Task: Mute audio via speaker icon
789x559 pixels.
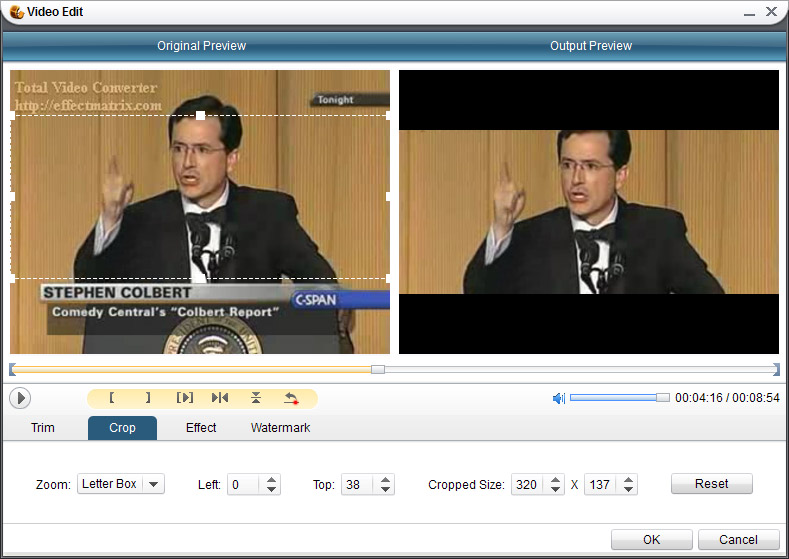Action: pos(559,398)
